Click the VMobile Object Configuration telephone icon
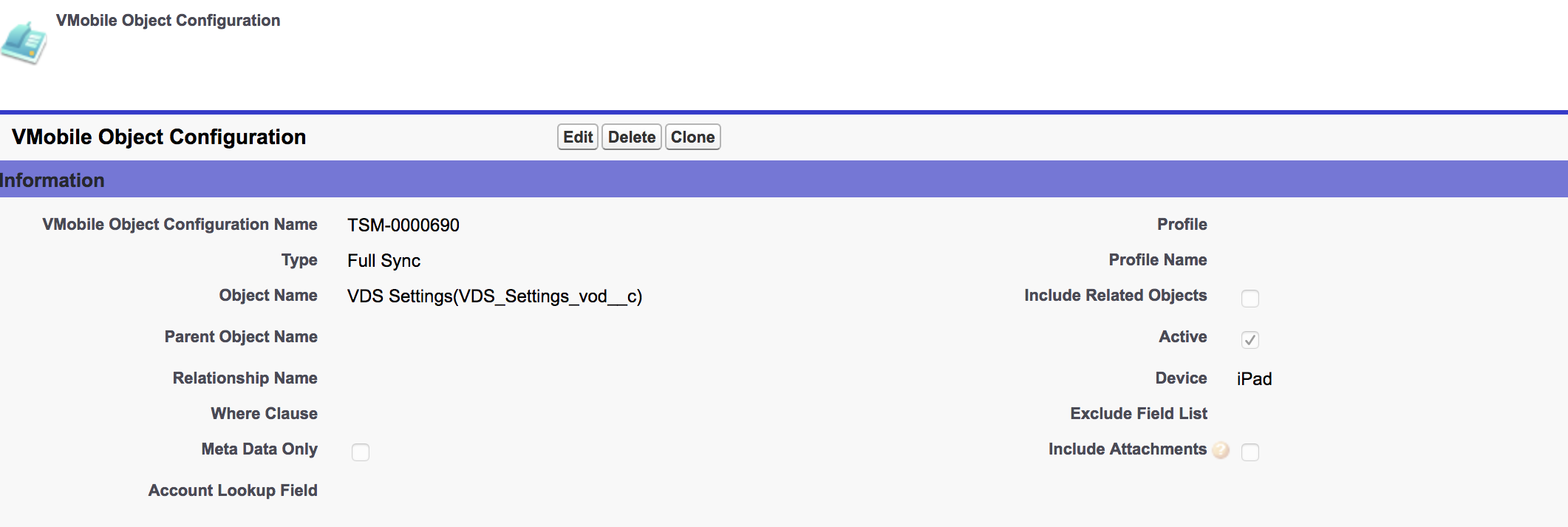The width and height of the screenshot is (1568, 527). tap(24, 43)
